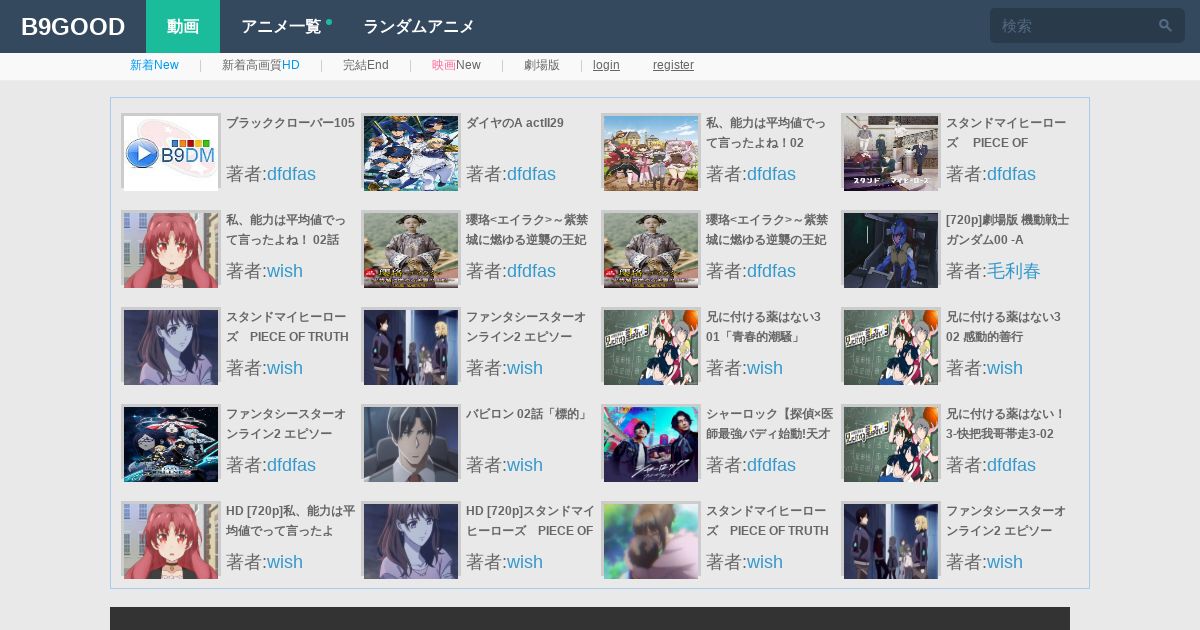Open thumbnail for HD [720p]私、能力は平均値で
This screenshot has width=1200, height=630.
click(x=171, y=540)
